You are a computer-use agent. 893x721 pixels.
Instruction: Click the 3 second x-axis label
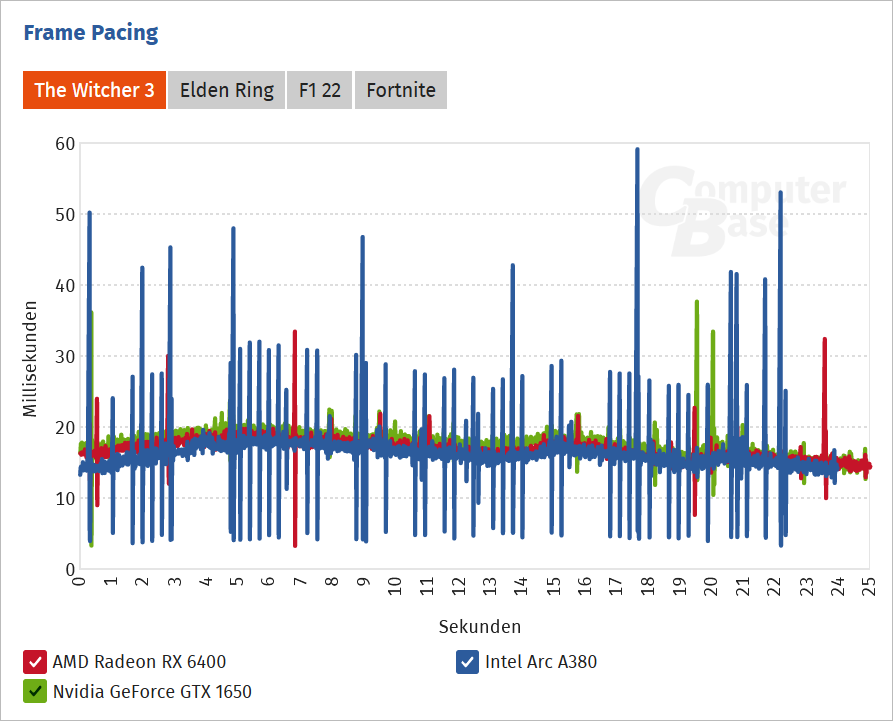[x=174, y=581]
